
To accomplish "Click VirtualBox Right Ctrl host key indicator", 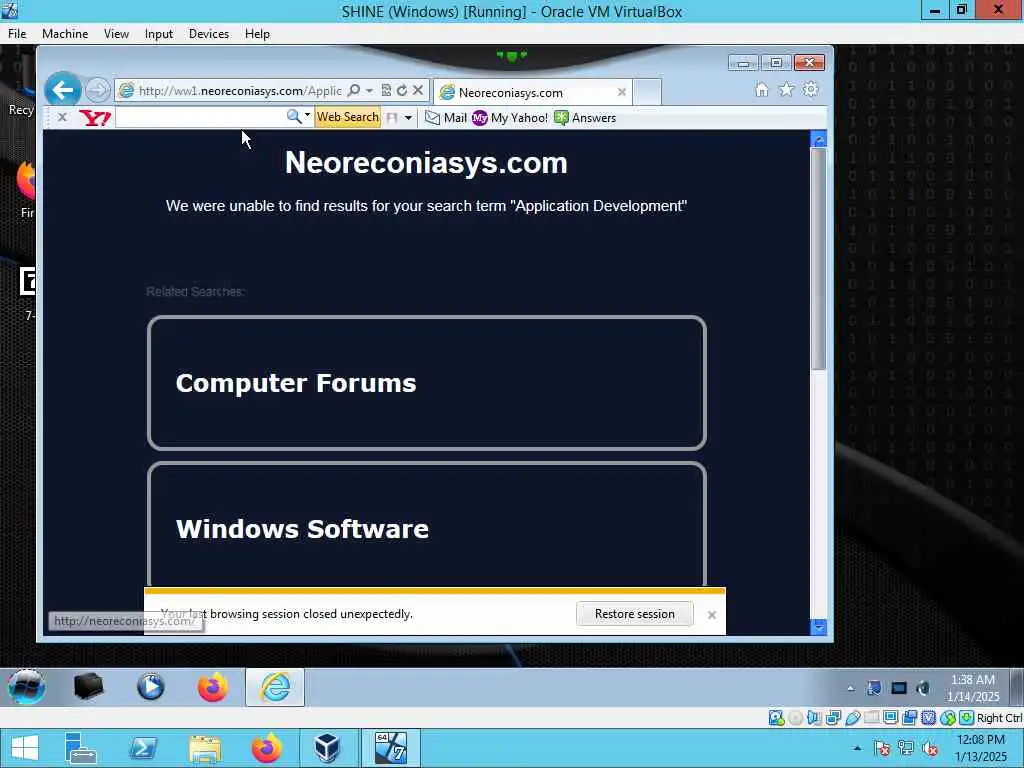I will tap(999, 718).
